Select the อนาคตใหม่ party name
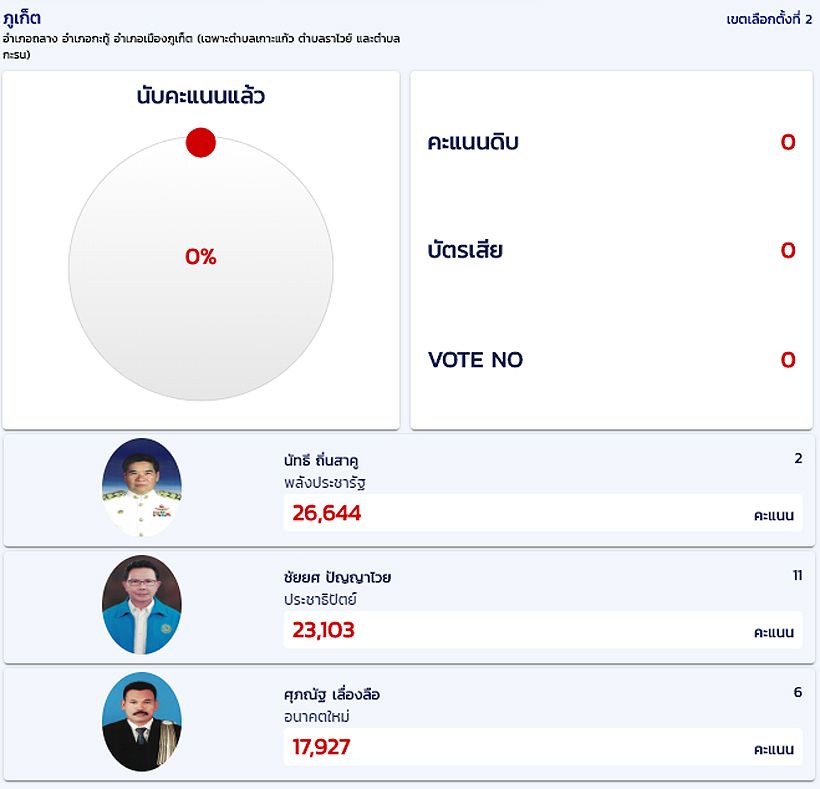820x789 pixels. click(317, 717)
